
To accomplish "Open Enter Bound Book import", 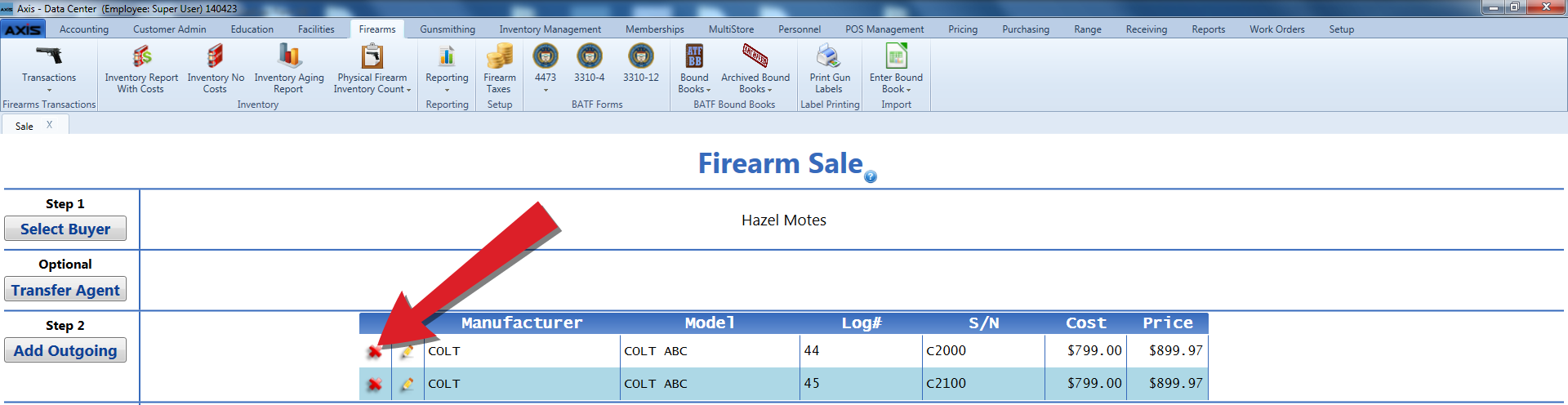I will pyautogui.click(x=896, y=69).
